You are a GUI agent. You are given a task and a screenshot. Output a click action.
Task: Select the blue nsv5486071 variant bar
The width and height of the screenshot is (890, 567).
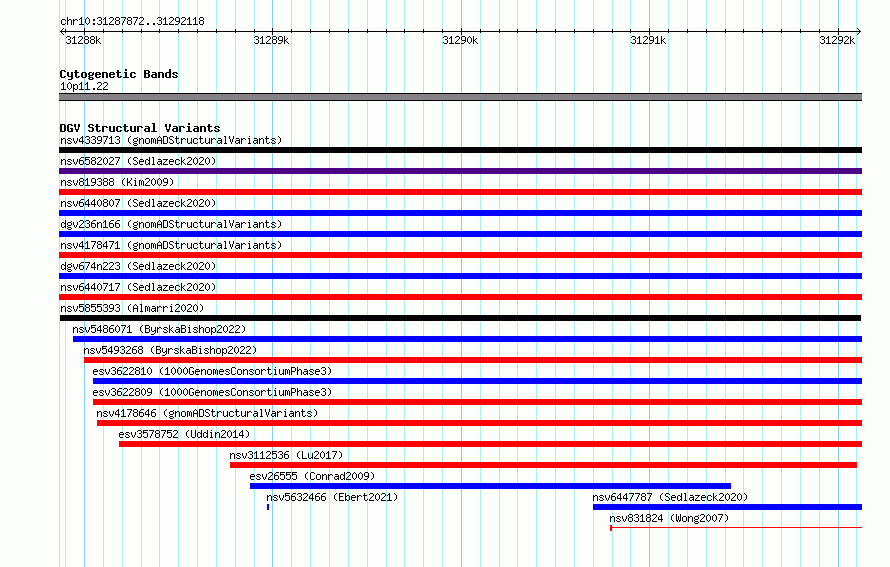[x=467, y=339]
